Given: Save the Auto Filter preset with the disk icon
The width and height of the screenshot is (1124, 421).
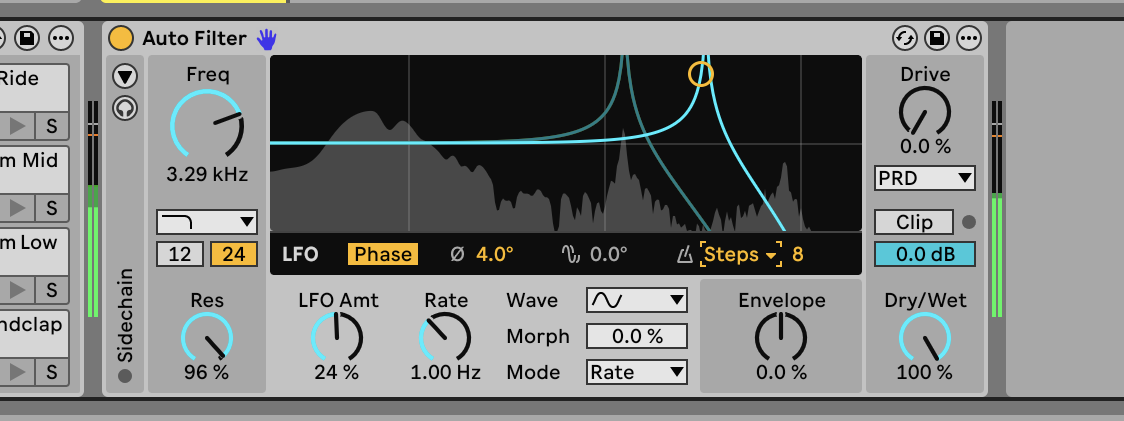Looking at the screenshot, I should pyautogui.click(x=937, y=38).
